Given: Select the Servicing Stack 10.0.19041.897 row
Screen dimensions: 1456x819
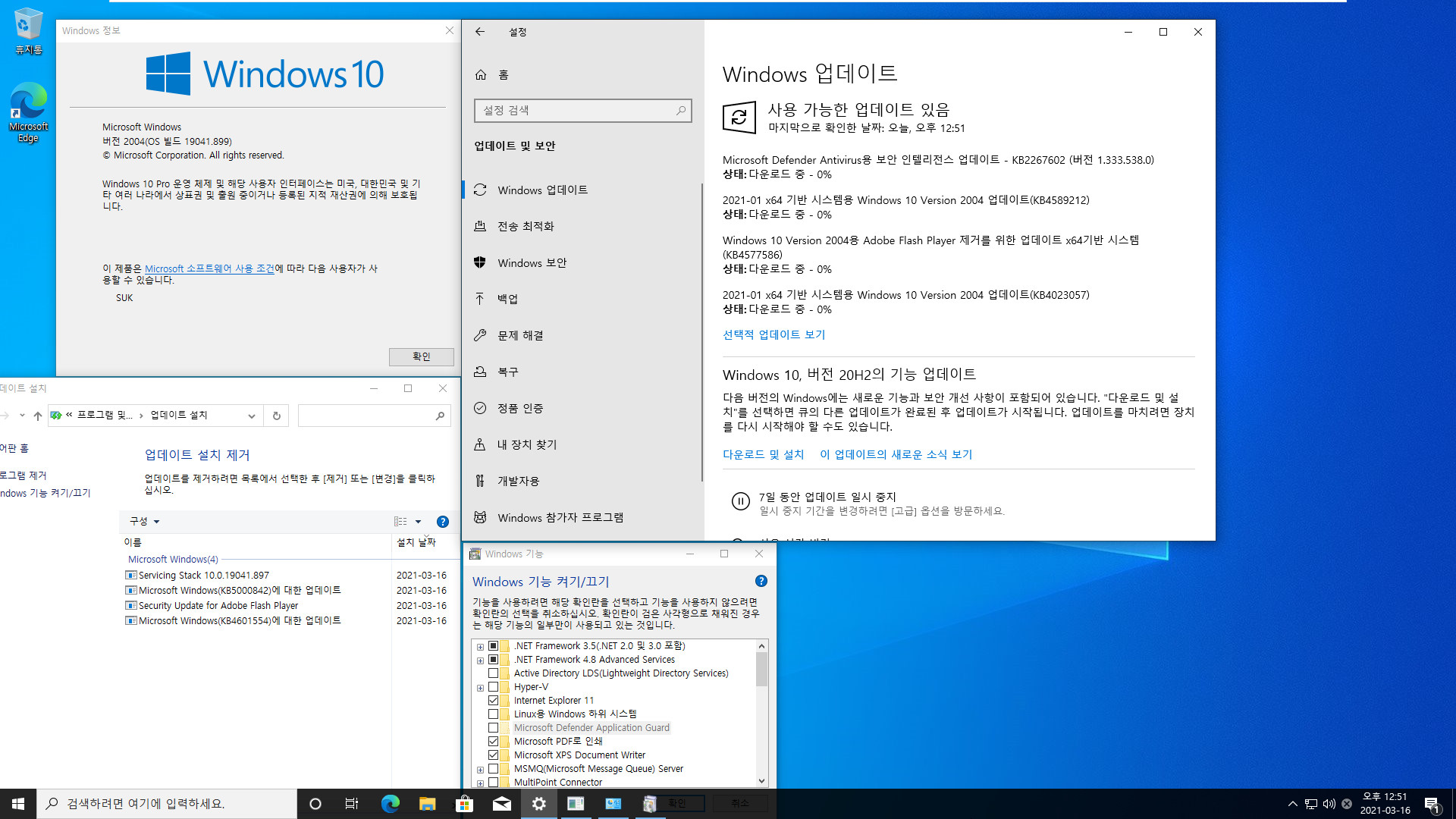Looking at the screenshot, I should pyautogui.click(x=288, y=576).
